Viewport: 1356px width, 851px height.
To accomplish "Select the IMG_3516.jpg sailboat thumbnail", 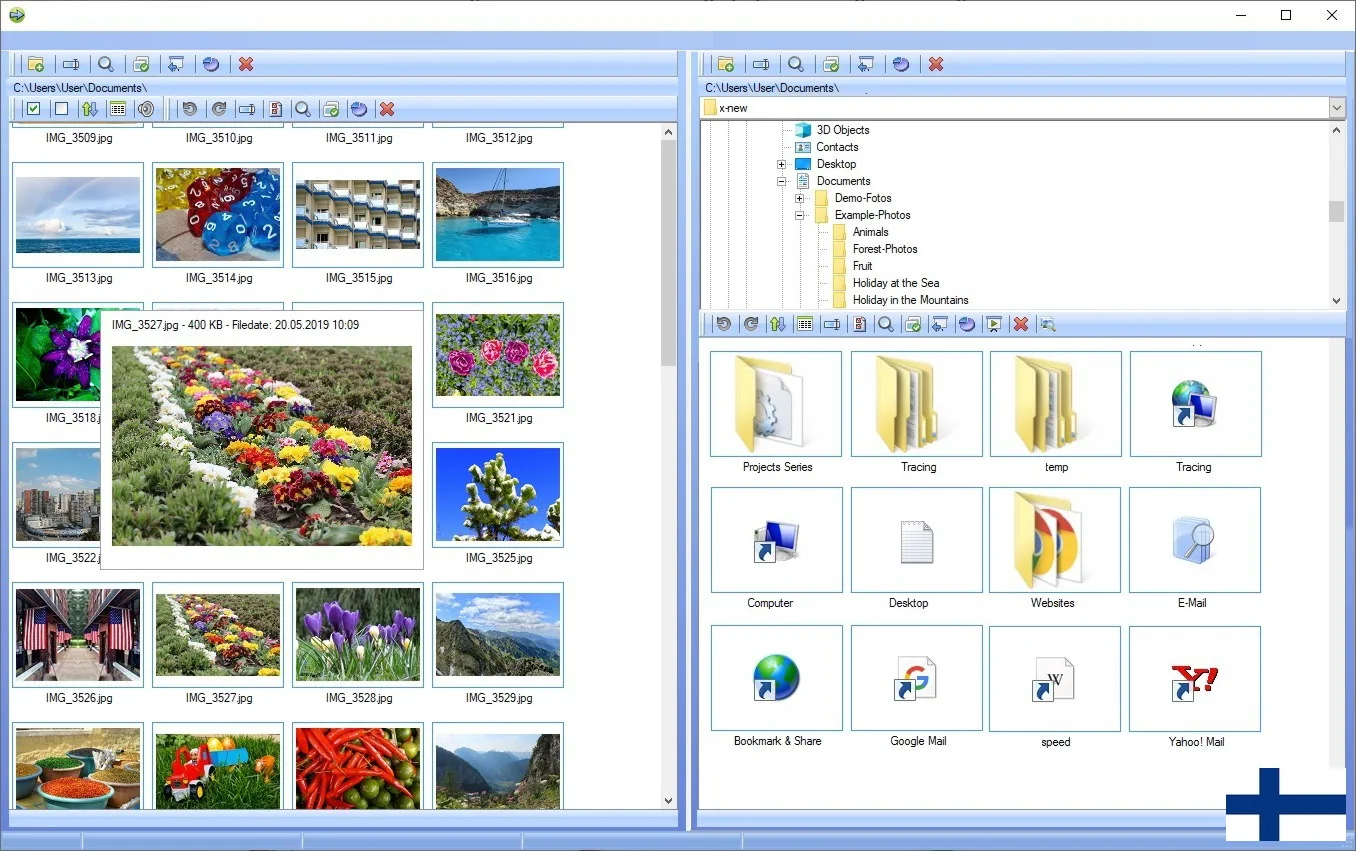I will 497,215.
